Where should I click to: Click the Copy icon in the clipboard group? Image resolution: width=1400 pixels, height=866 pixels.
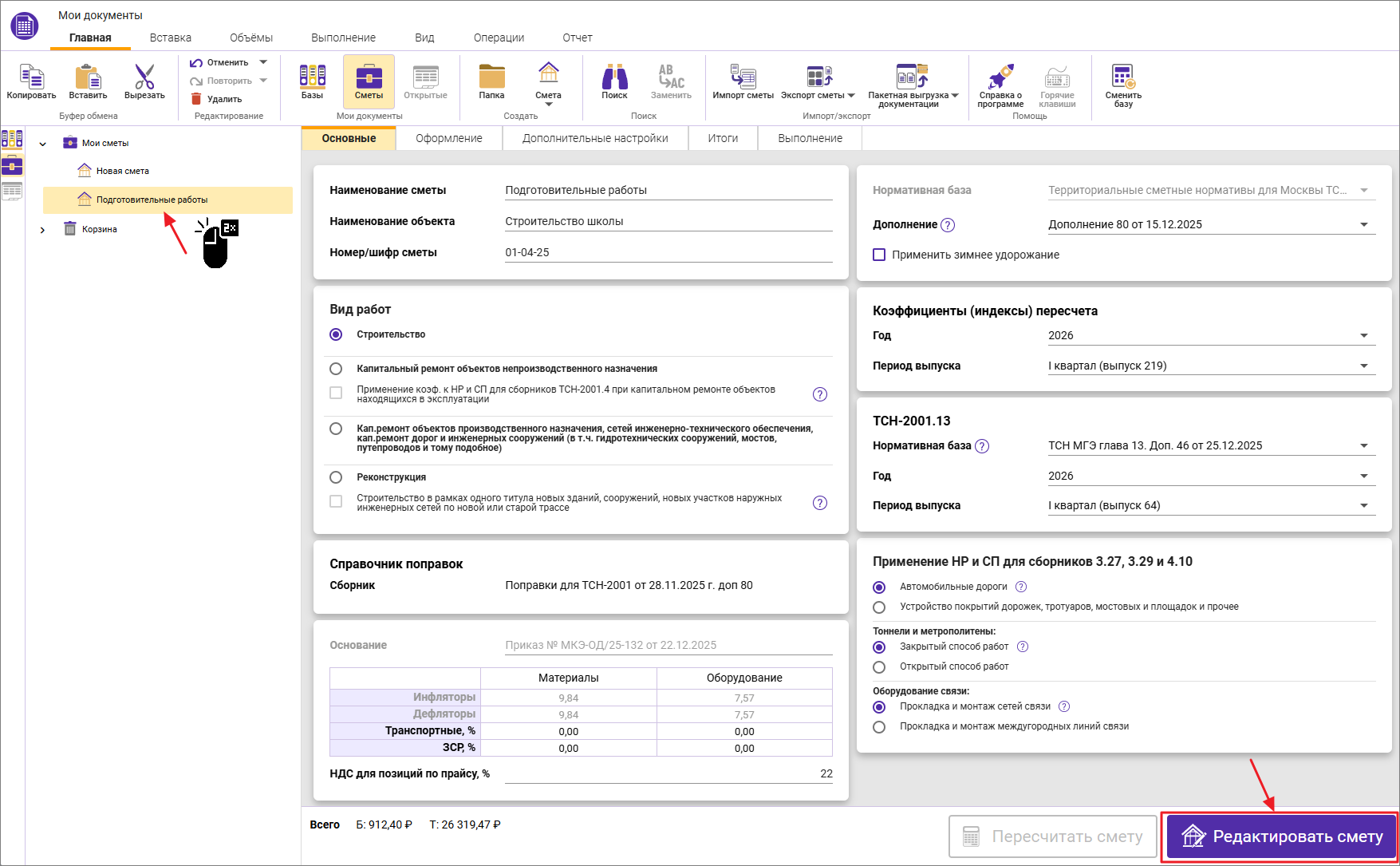(31, 78)
